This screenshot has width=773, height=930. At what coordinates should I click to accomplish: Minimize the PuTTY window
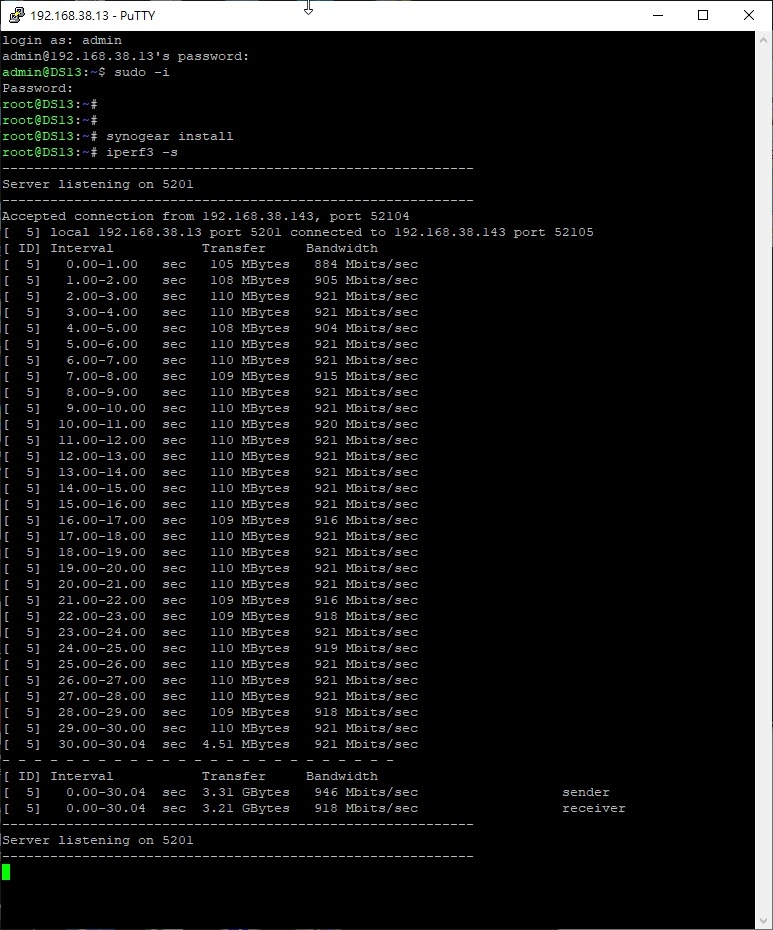click(x=657, y=15)
